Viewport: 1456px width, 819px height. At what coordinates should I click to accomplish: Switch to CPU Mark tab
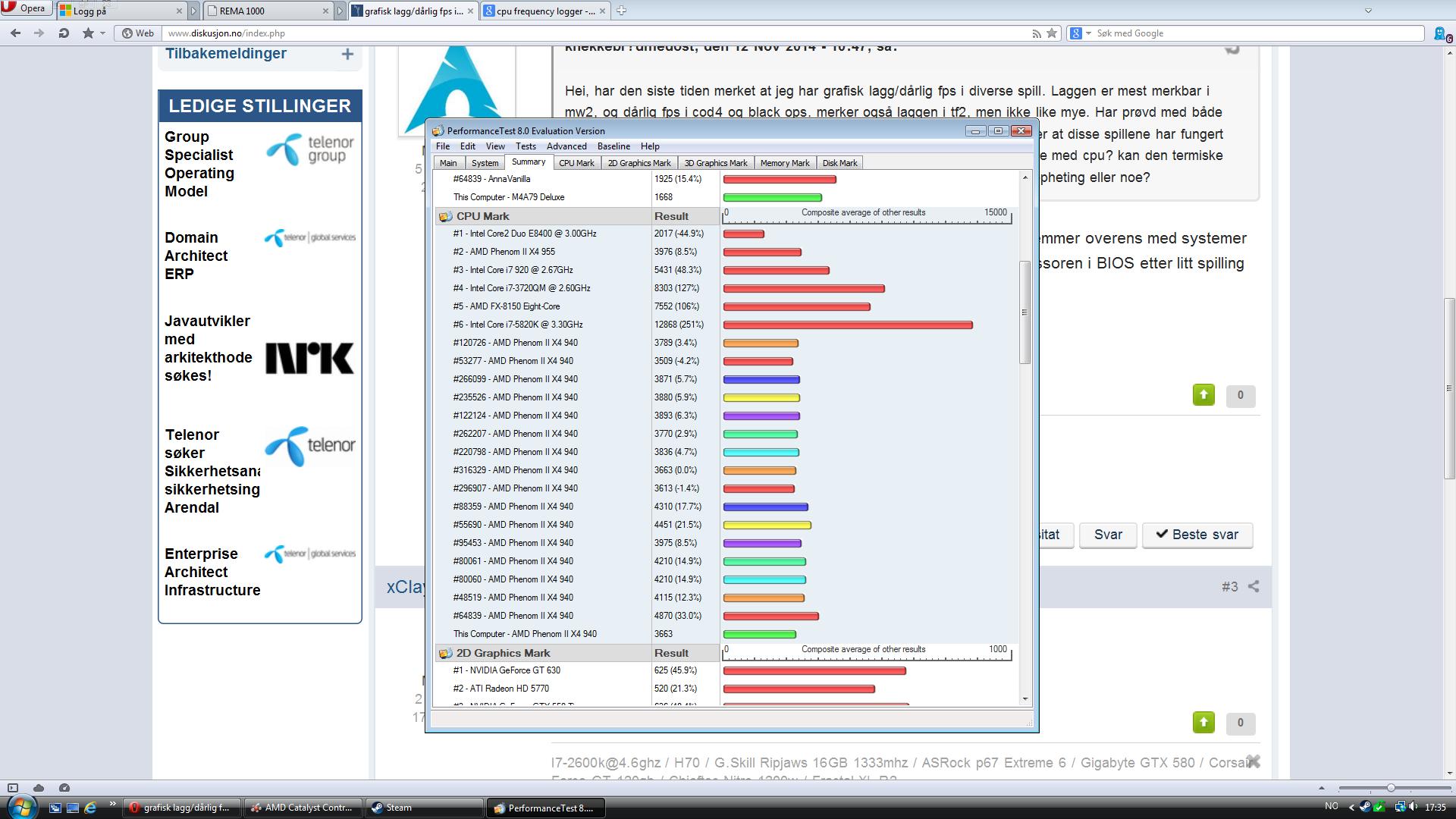tap(576, 163)
